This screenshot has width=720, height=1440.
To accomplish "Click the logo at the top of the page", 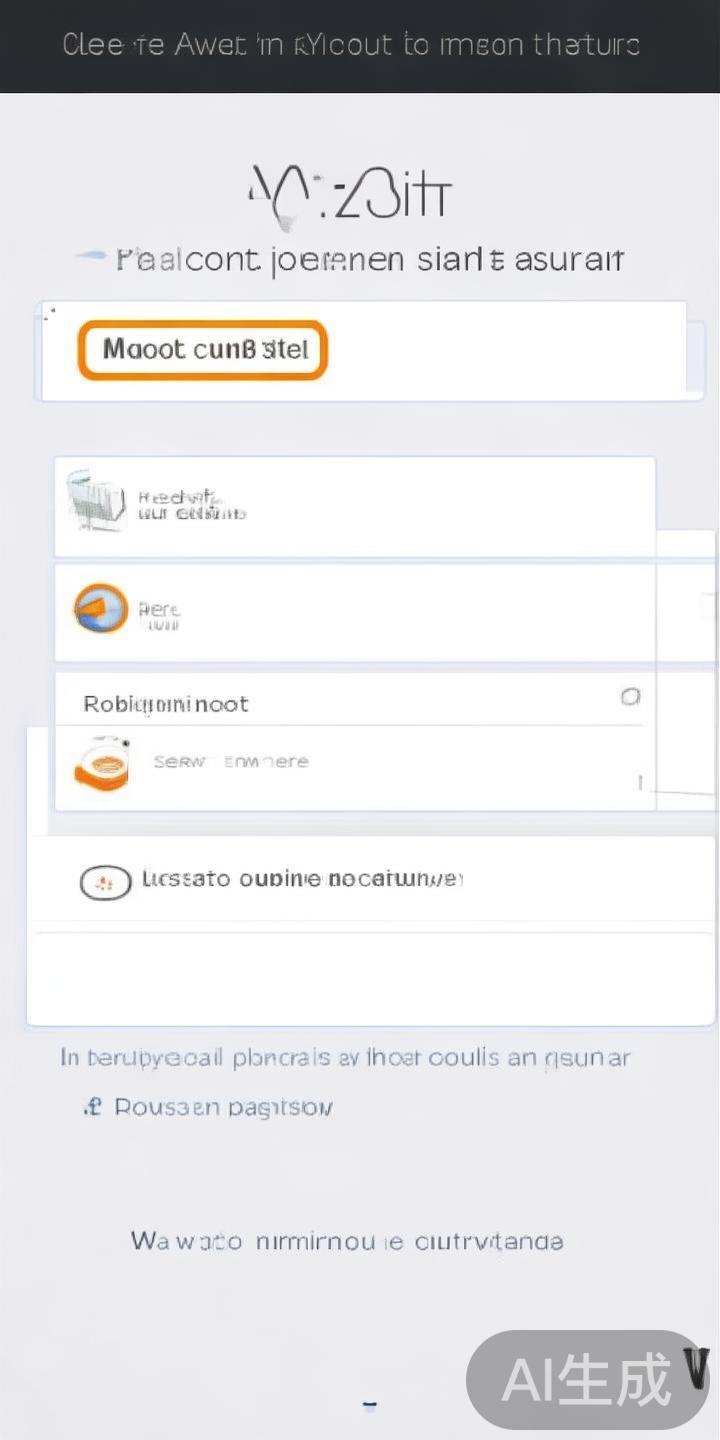I will coord(349,195).
